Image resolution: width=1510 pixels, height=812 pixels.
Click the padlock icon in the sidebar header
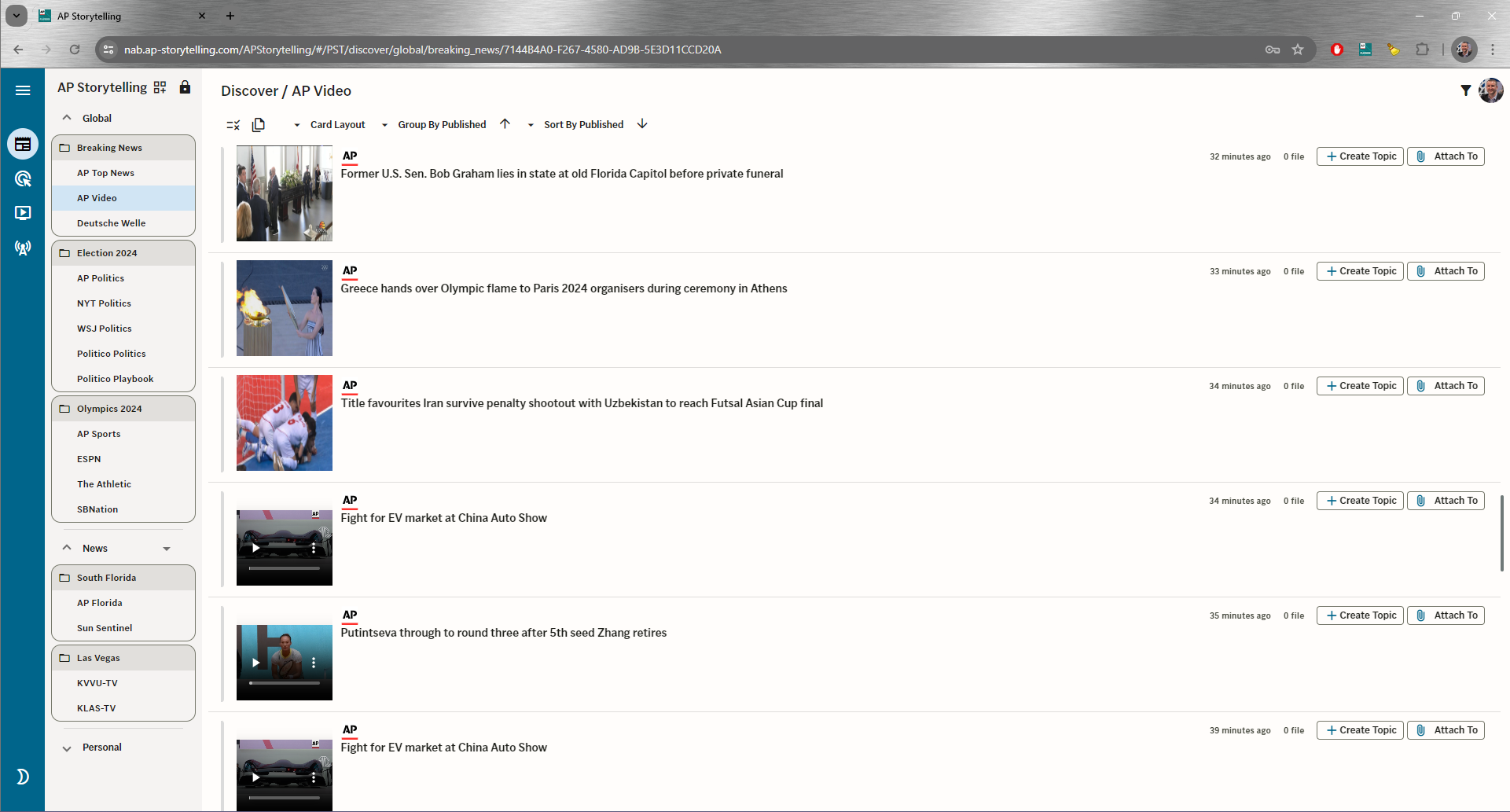185,87
